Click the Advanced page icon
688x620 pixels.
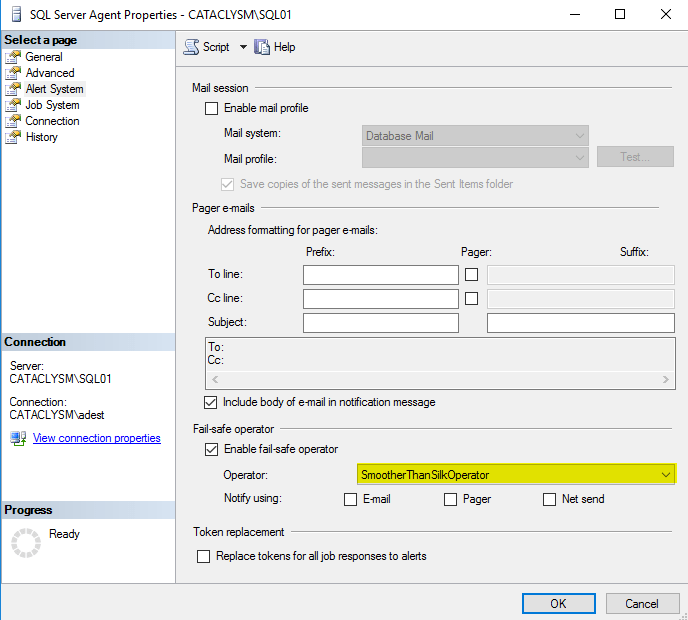tap(13, 73)
